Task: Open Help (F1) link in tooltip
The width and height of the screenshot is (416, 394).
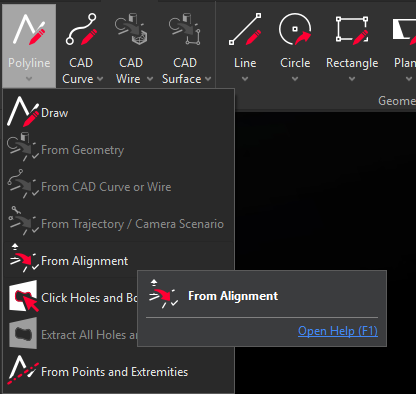Action: (338, 331)
